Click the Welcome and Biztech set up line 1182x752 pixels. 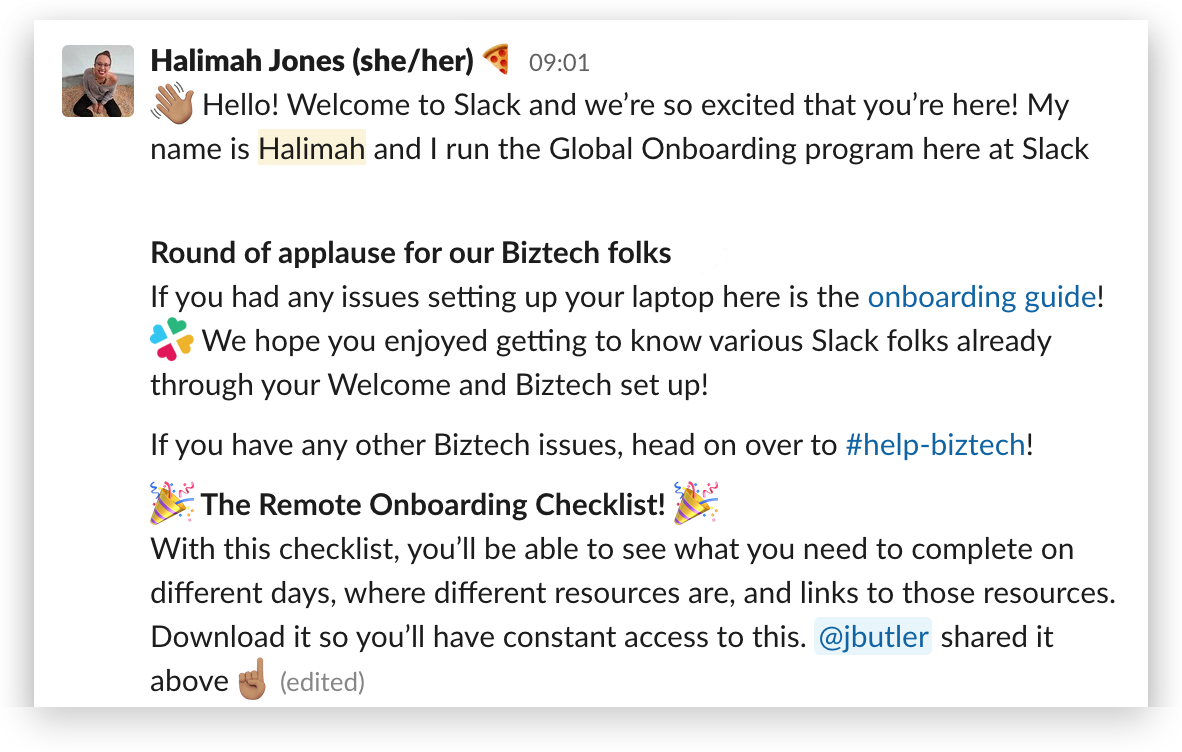430,385
